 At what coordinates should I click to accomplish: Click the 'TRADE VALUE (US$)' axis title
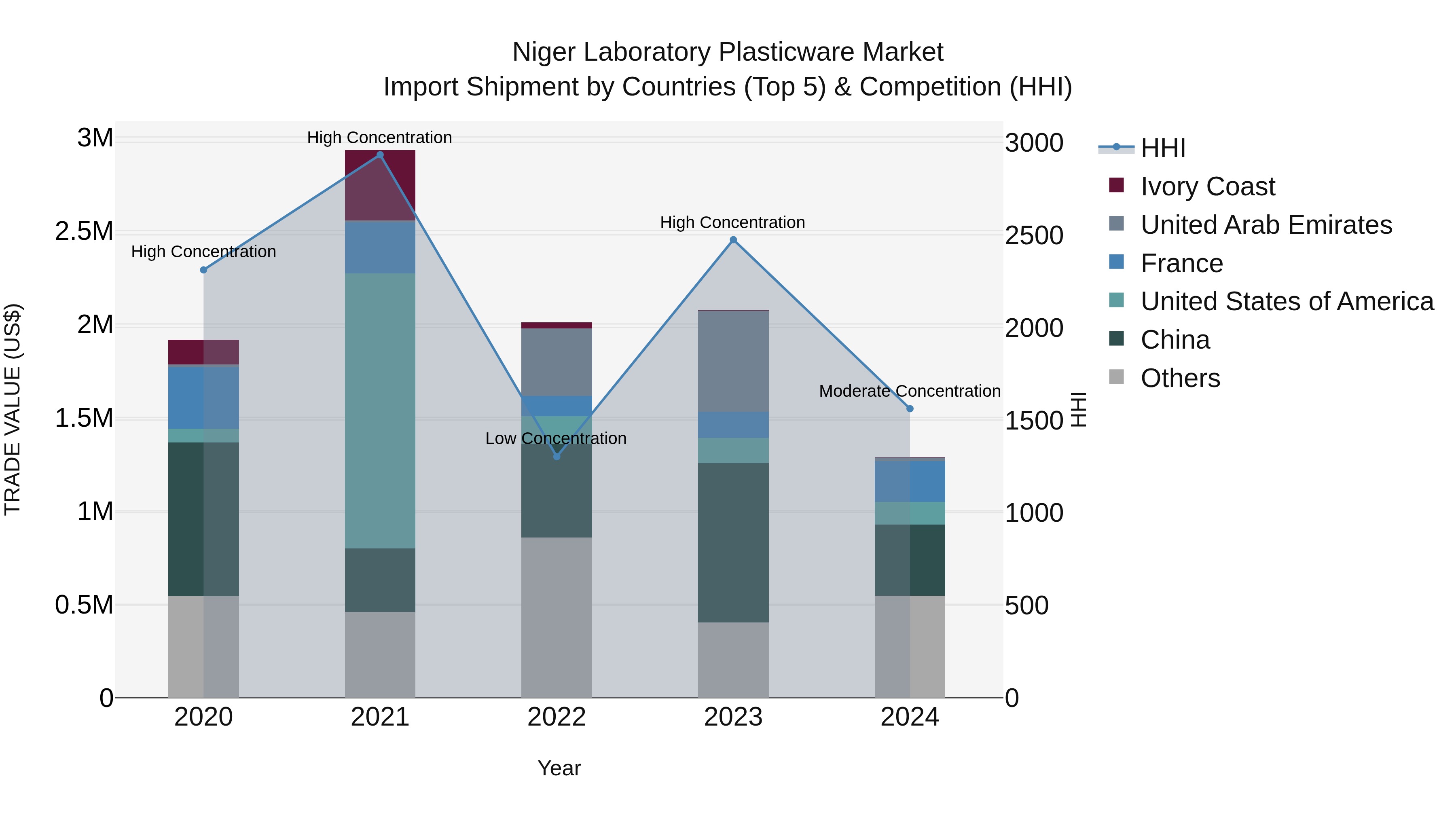click(13, 409)
